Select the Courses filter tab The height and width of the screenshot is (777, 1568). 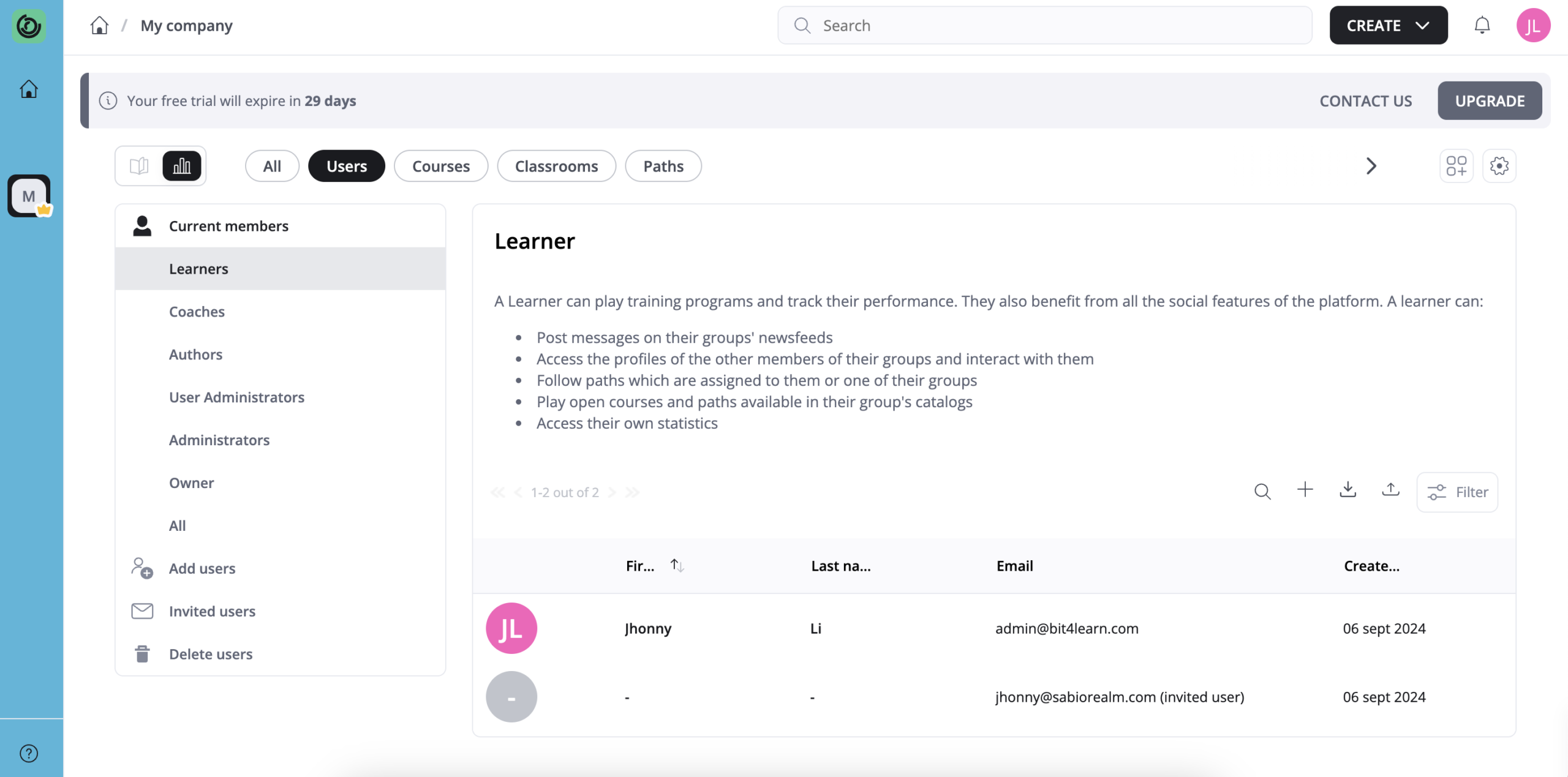click(441, 166)
